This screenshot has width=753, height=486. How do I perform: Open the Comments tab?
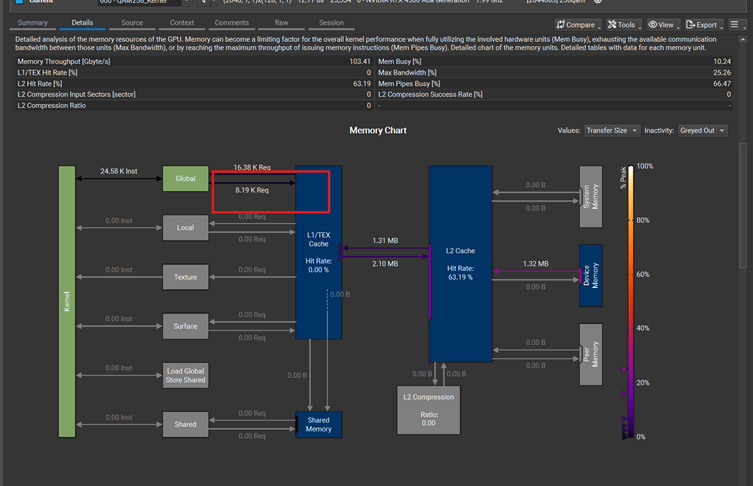point(231,23)
